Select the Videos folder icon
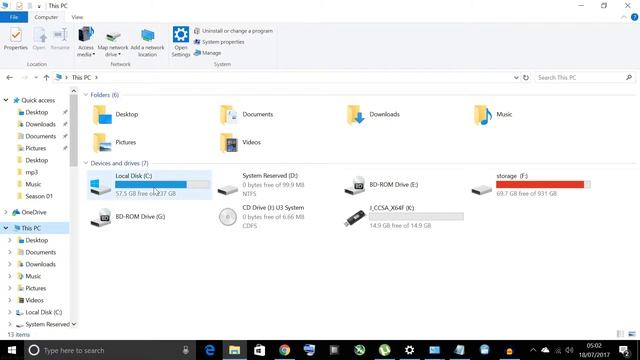The width and height of the screenshot is (640, 360). 229,142
